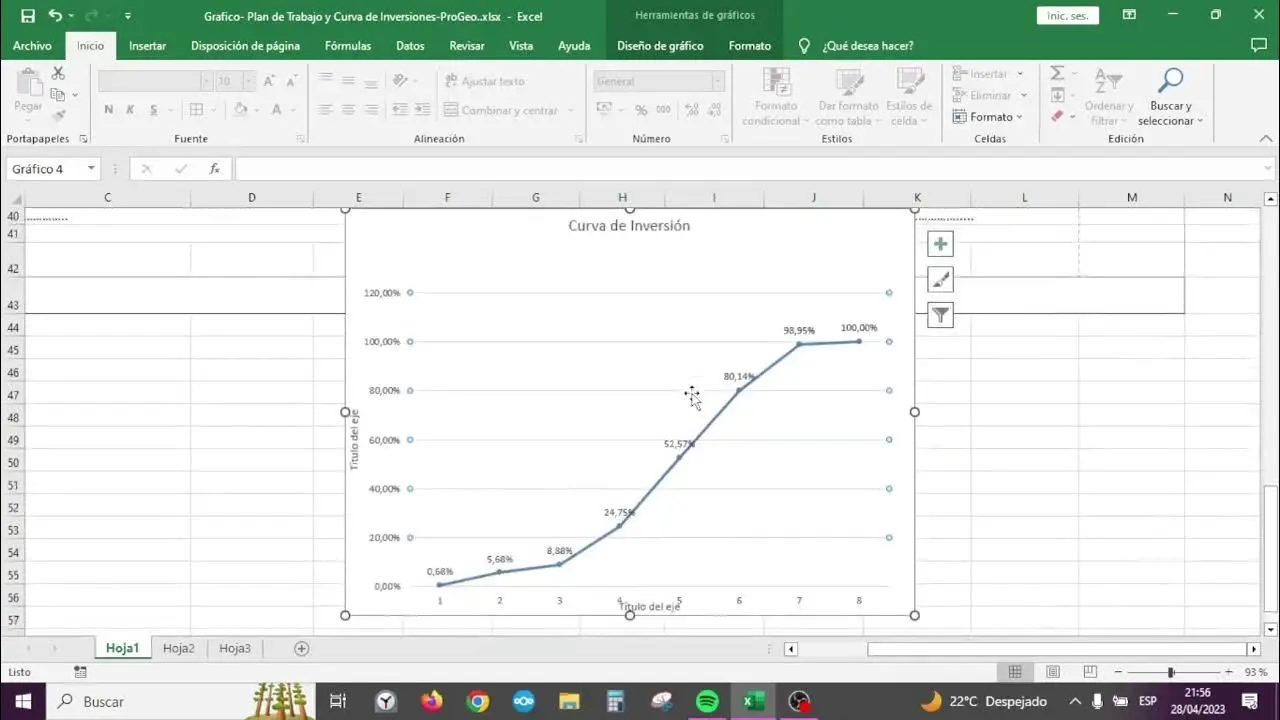Open the Datos ribbon tab
The width and height of the screenshot is (1280, 720).
(410, 46)
